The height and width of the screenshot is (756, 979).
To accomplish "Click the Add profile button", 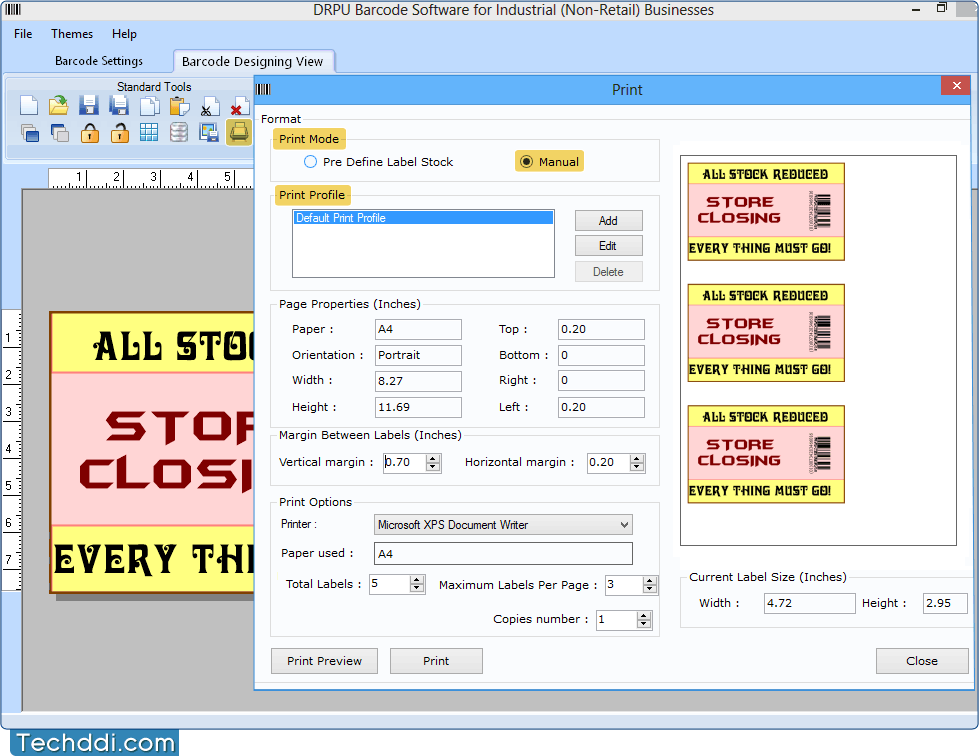I will tap(608, 220).
